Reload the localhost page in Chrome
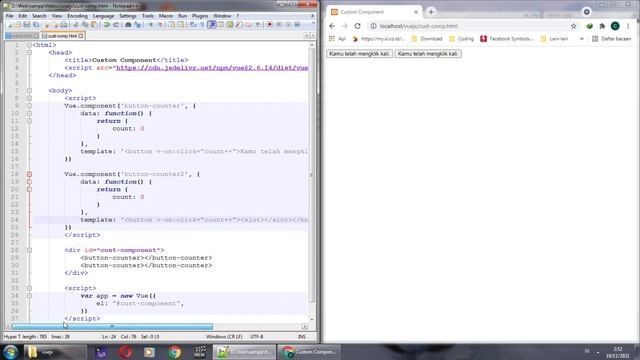 pyautogui.click(x=358, y=26)
